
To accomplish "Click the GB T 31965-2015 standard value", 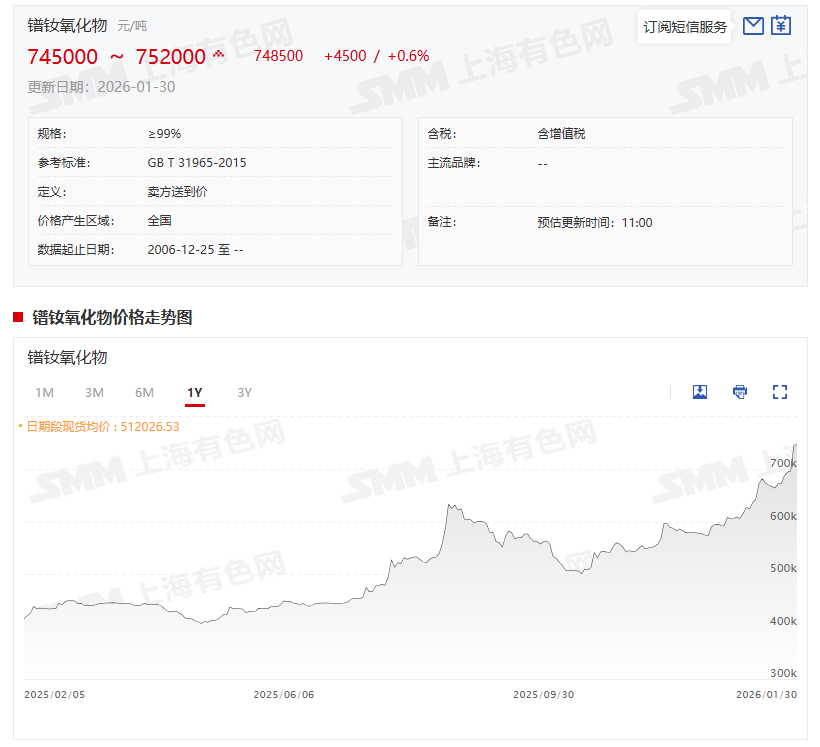I will pos(197,163).
